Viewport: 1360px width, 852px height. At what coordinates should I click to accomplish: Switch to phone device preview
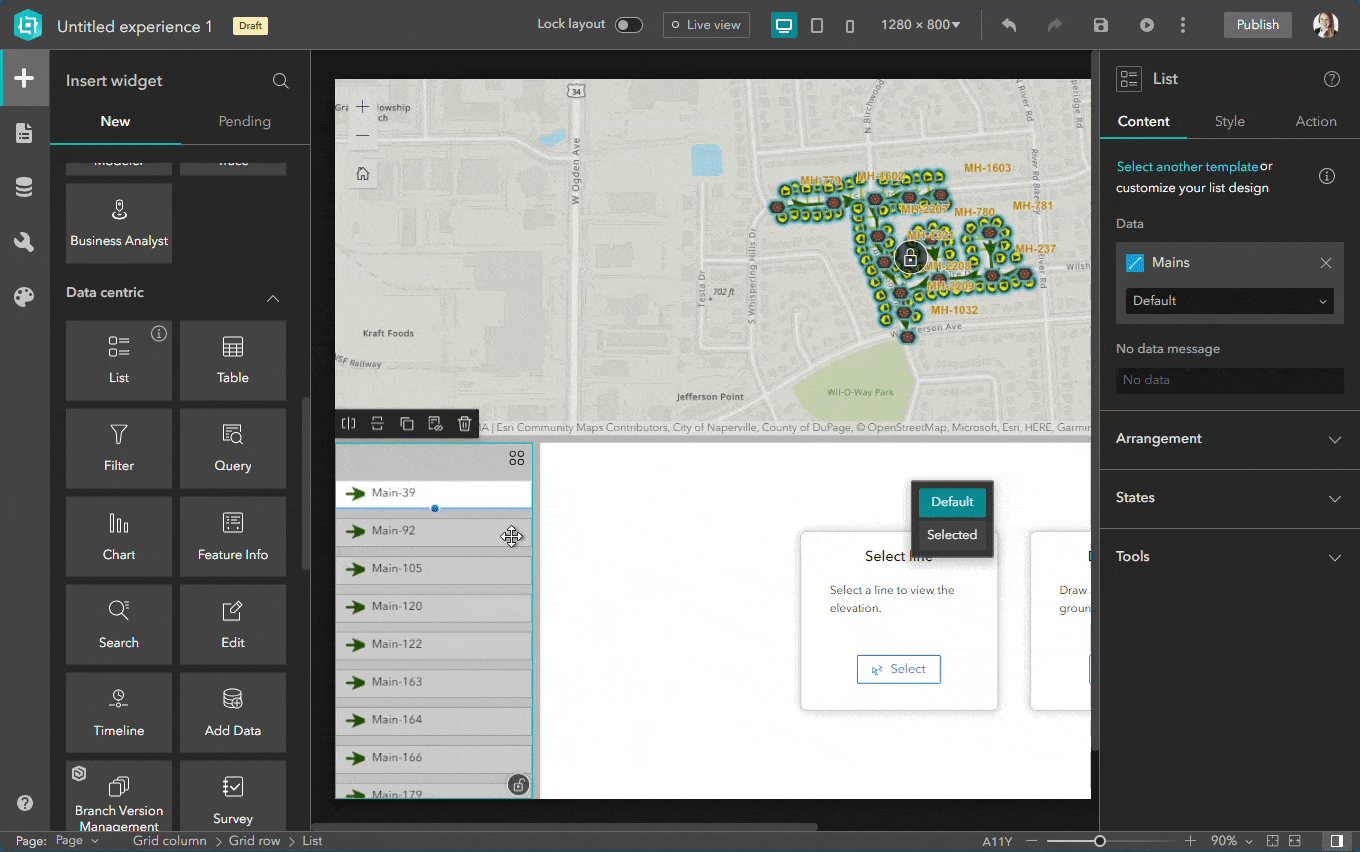pos(849,25)
